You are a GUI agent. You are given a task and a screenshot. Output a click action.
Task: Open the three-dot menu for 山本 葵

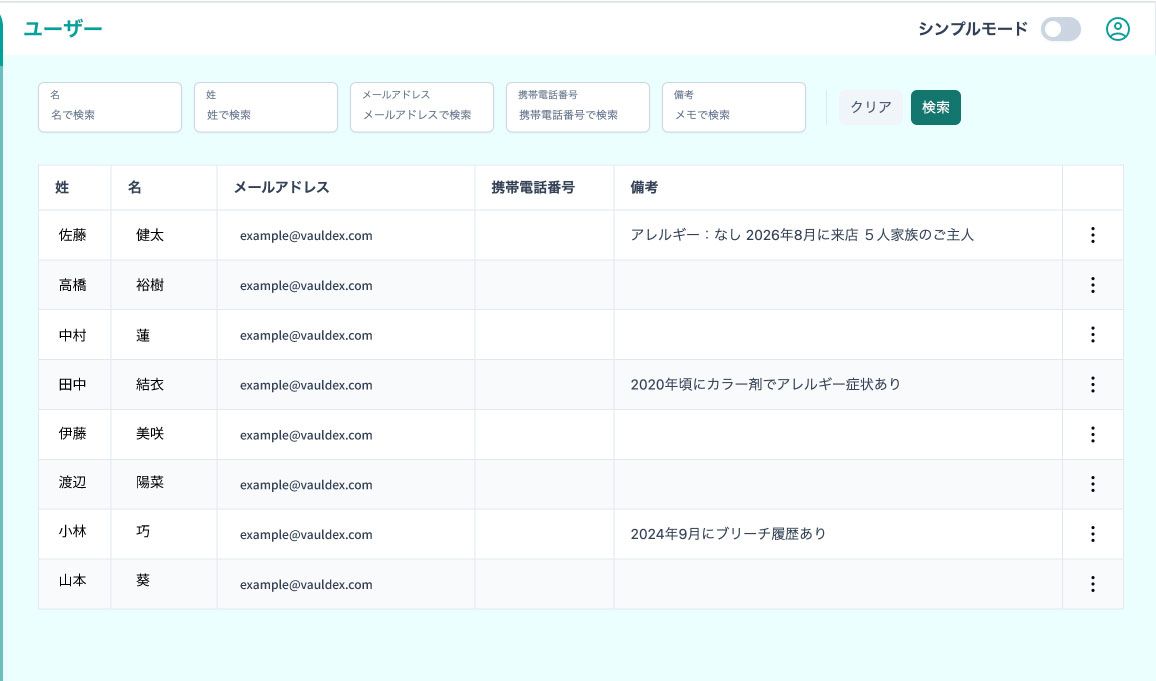coord(1093,584)
